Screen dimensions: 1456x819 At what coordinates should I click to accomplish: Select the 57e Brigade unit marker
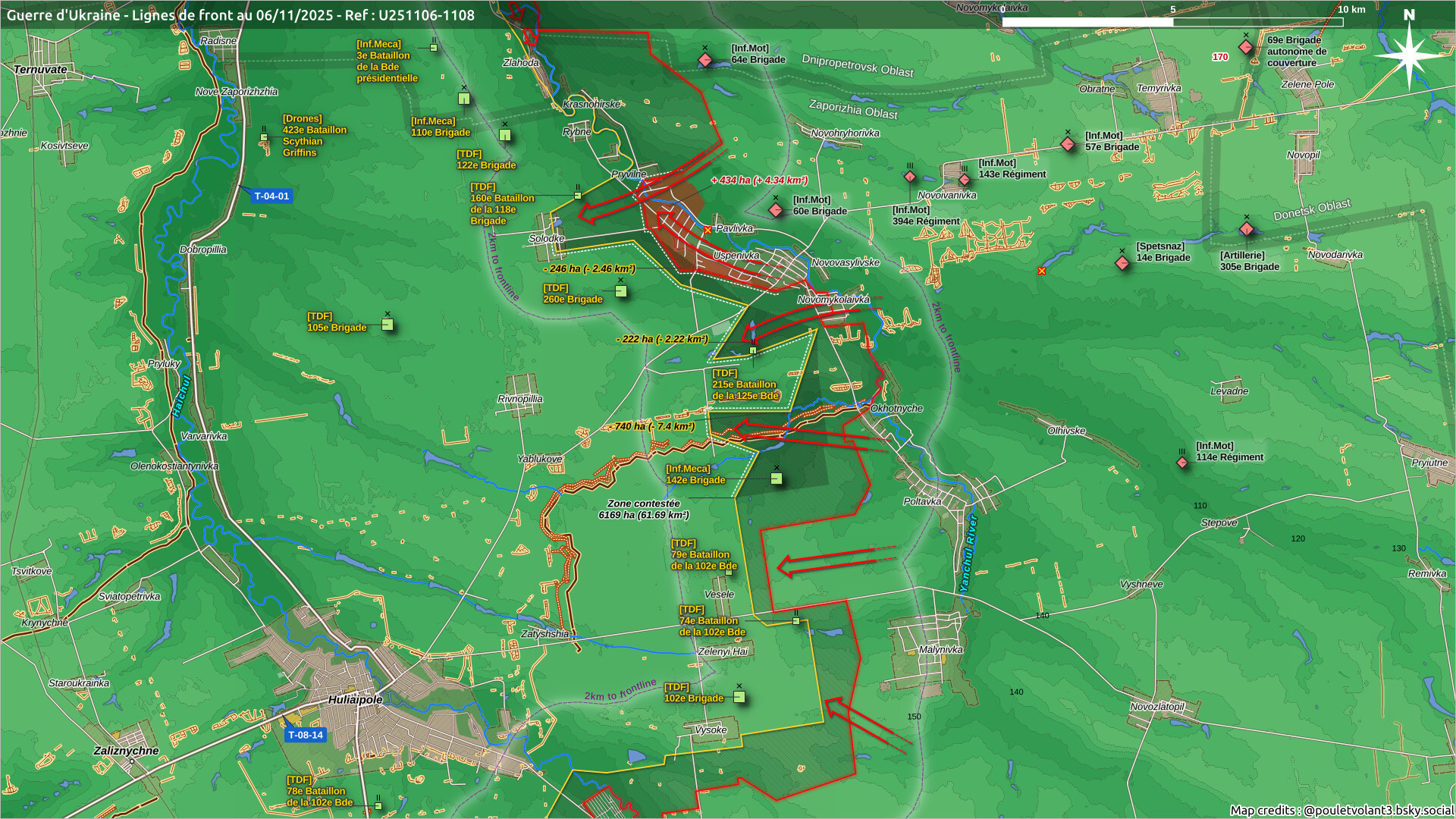pyautogui.click(x=1068, y=143)
